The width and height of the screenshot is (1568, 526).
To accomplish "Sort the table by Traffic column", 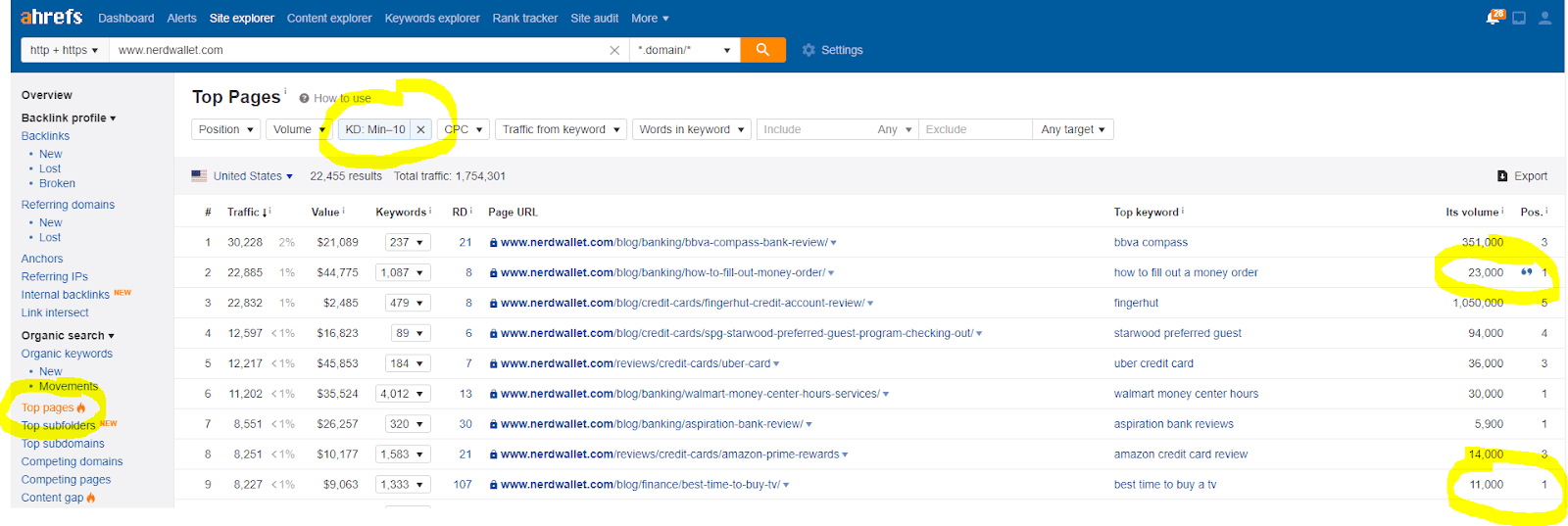I will [247, 212].
